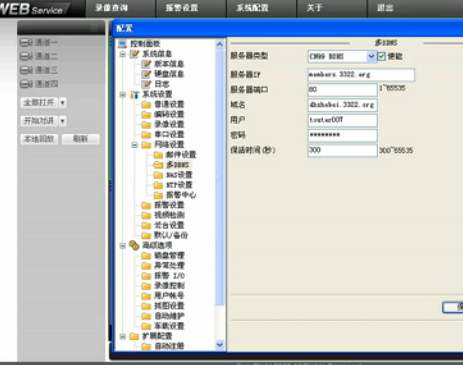Image resolution: width=463 pixels, height=365 pixels.
Task: Open the NAS设置 folder icon
Action: (158, 175)
